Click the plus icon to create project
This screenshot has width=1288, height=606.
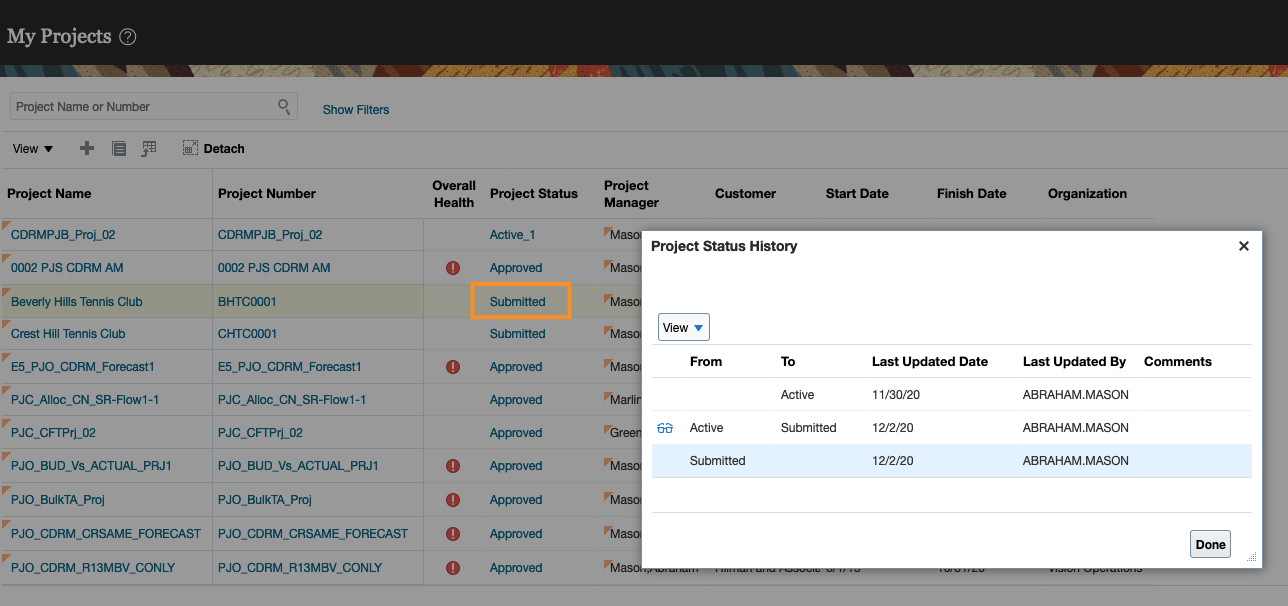87,148
